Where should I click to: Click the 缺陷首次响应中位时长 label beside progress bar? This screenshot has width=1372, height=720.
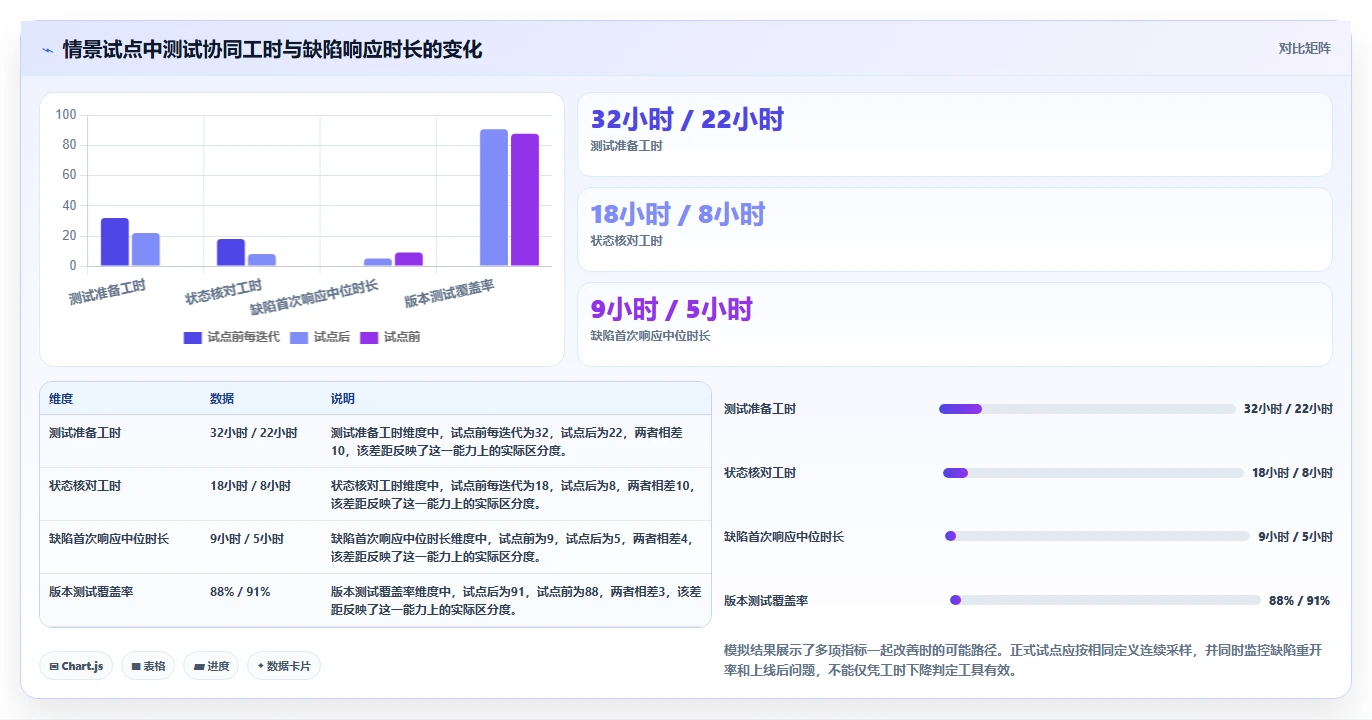pyautogui.click(x=784, y=537)
